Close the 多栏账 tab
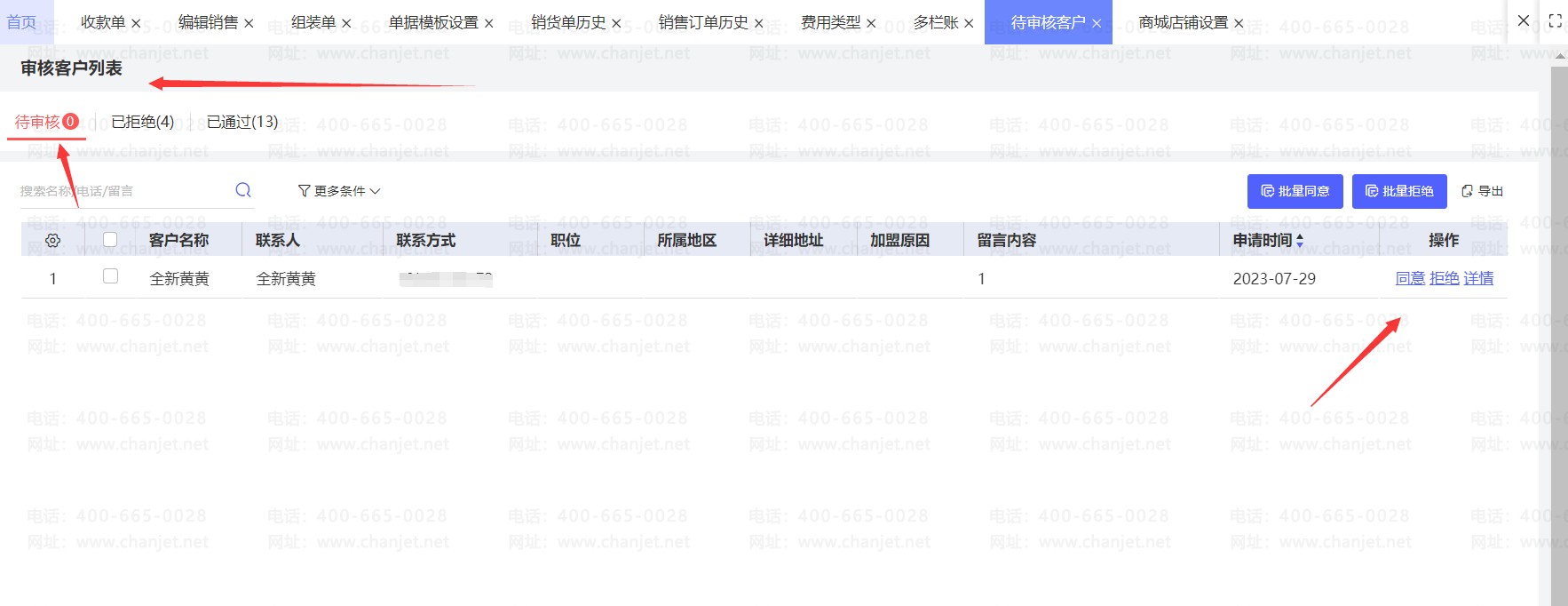 coord(969,23)
